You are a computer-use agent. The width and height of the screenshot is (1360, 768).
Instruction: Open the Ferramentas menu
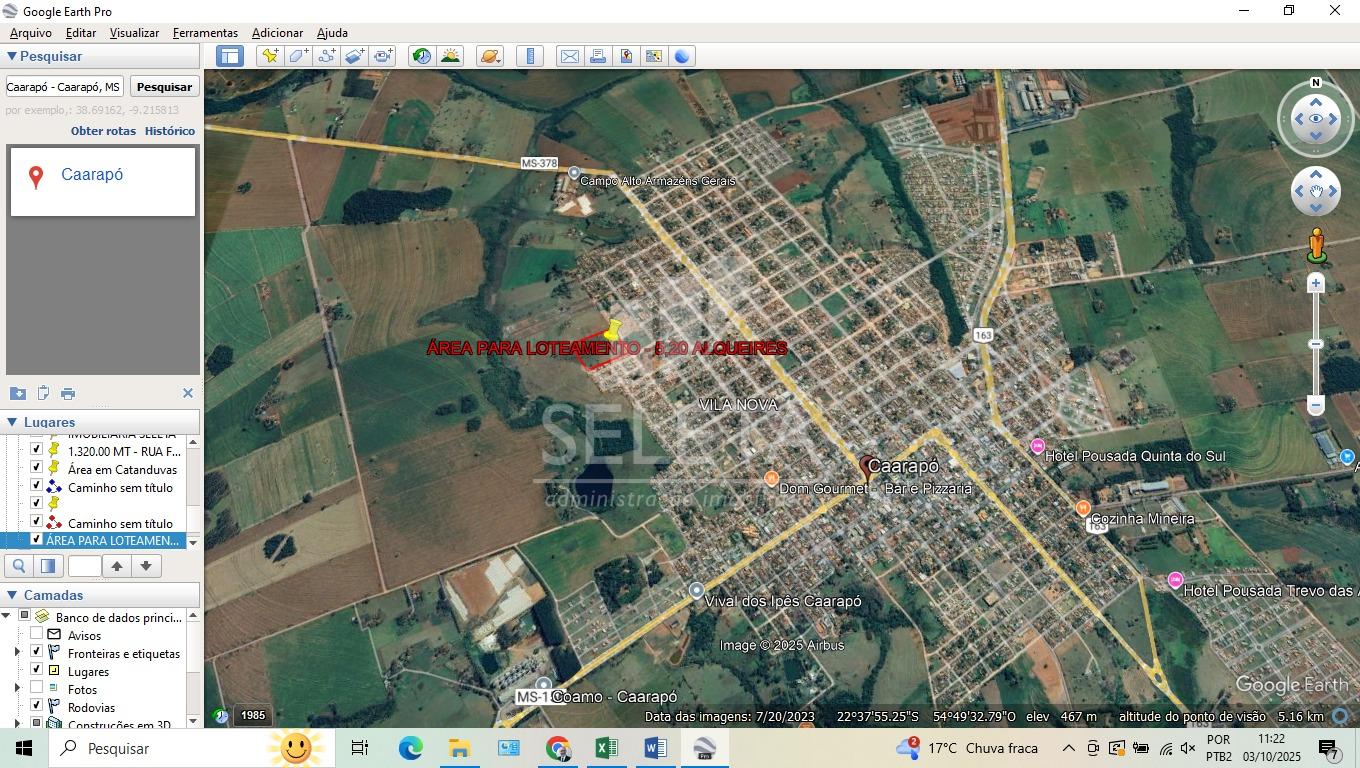(x=205, y=33)
